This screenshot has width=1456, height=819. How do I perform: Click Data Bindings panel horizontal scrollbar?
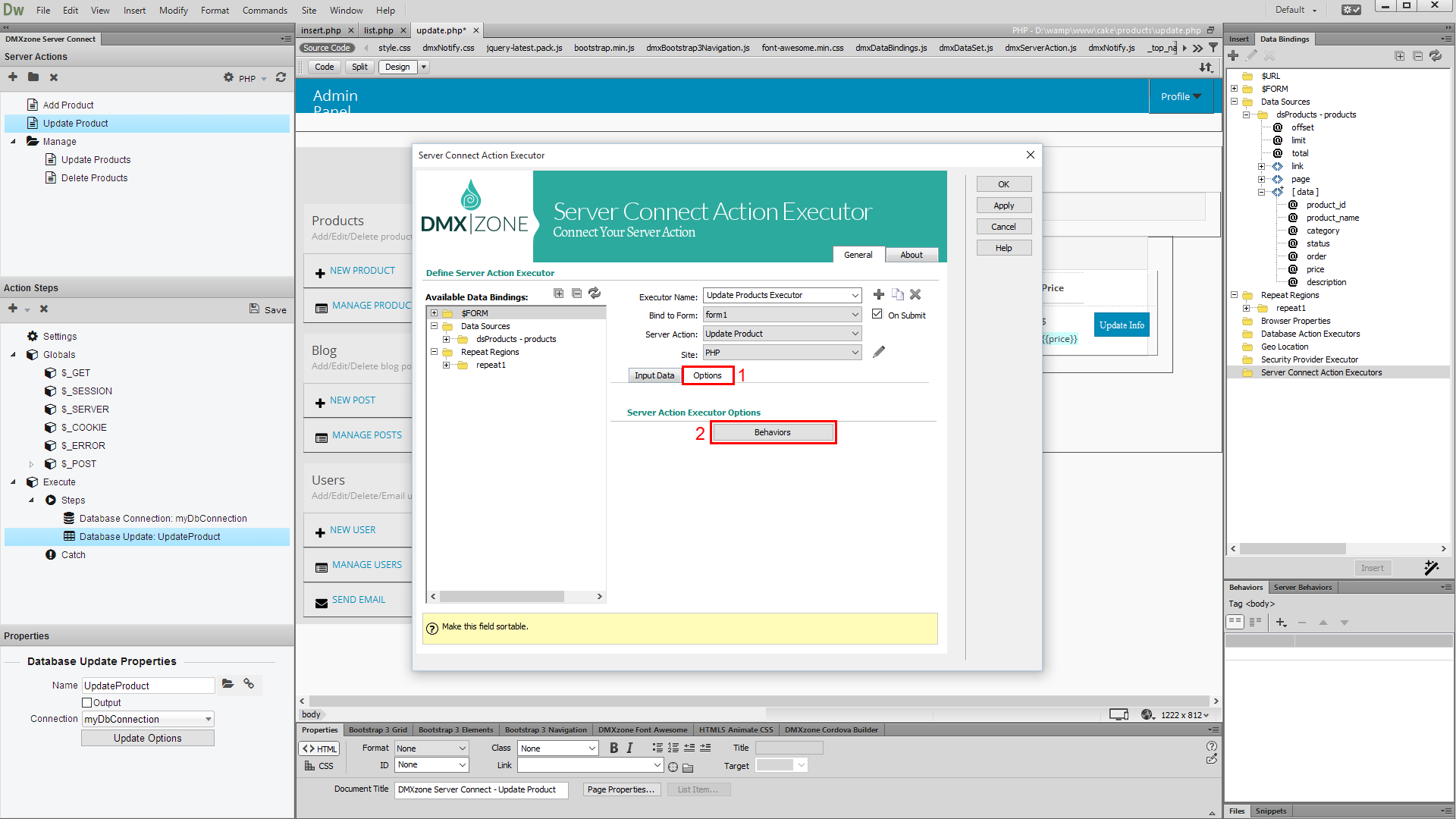tap(1293, 548)
